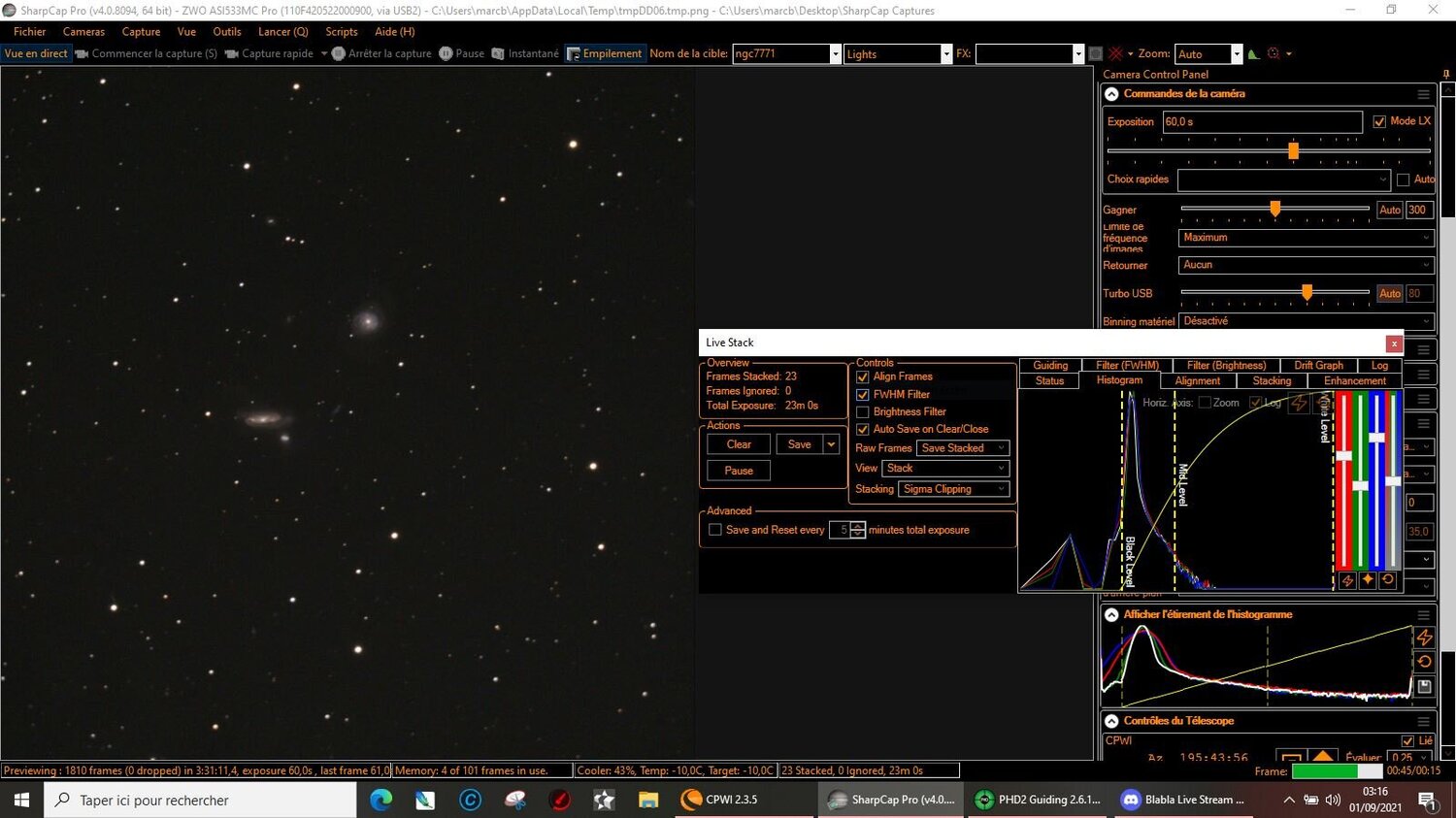Image resolution: width=1456 pixels, height=818 pixels.
Task: Enable the Save and Reset every checkbox
Action: pos(715,530)
